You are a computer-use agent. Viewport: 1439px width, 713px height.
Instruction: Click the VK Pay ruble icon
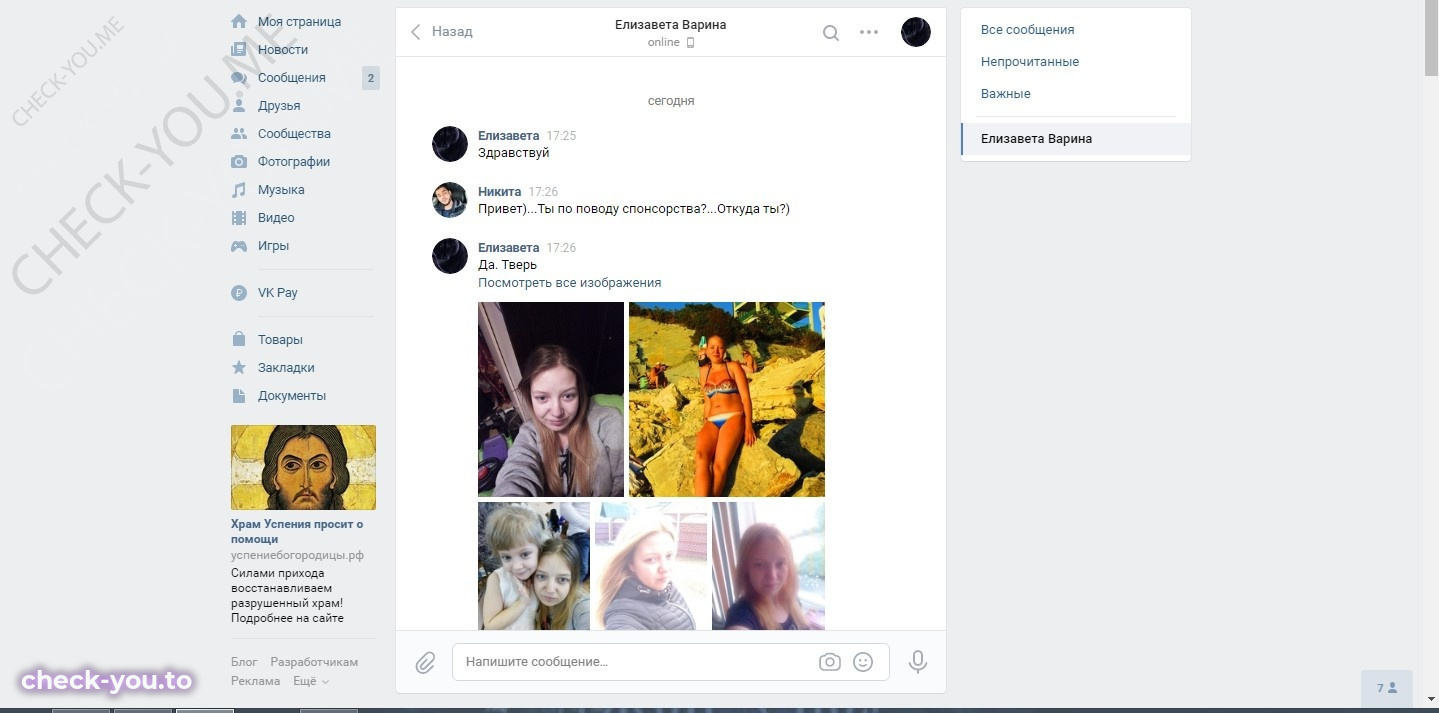[x=239, y=293]
